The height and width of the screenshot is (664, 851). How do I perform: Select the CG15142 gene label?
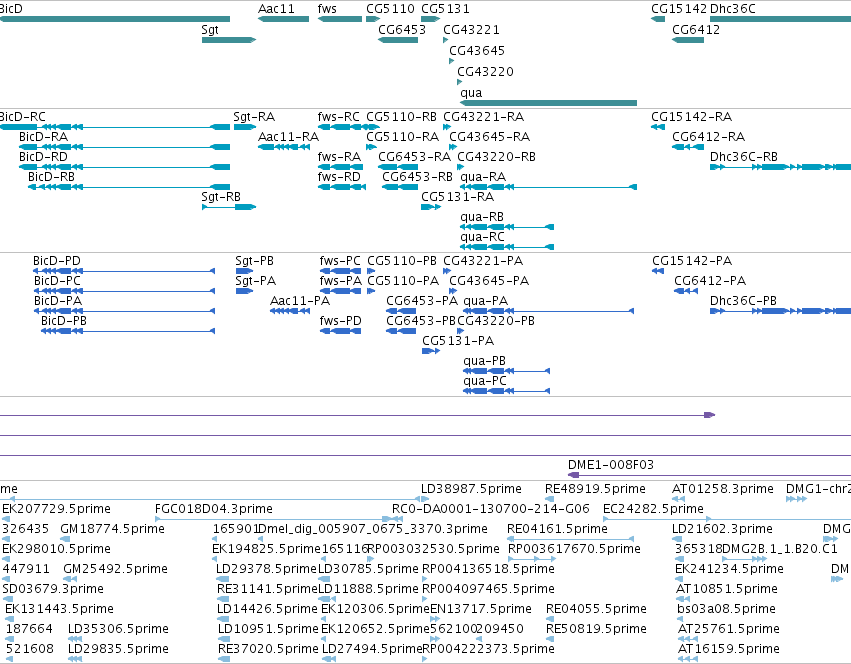pos(679,9)
